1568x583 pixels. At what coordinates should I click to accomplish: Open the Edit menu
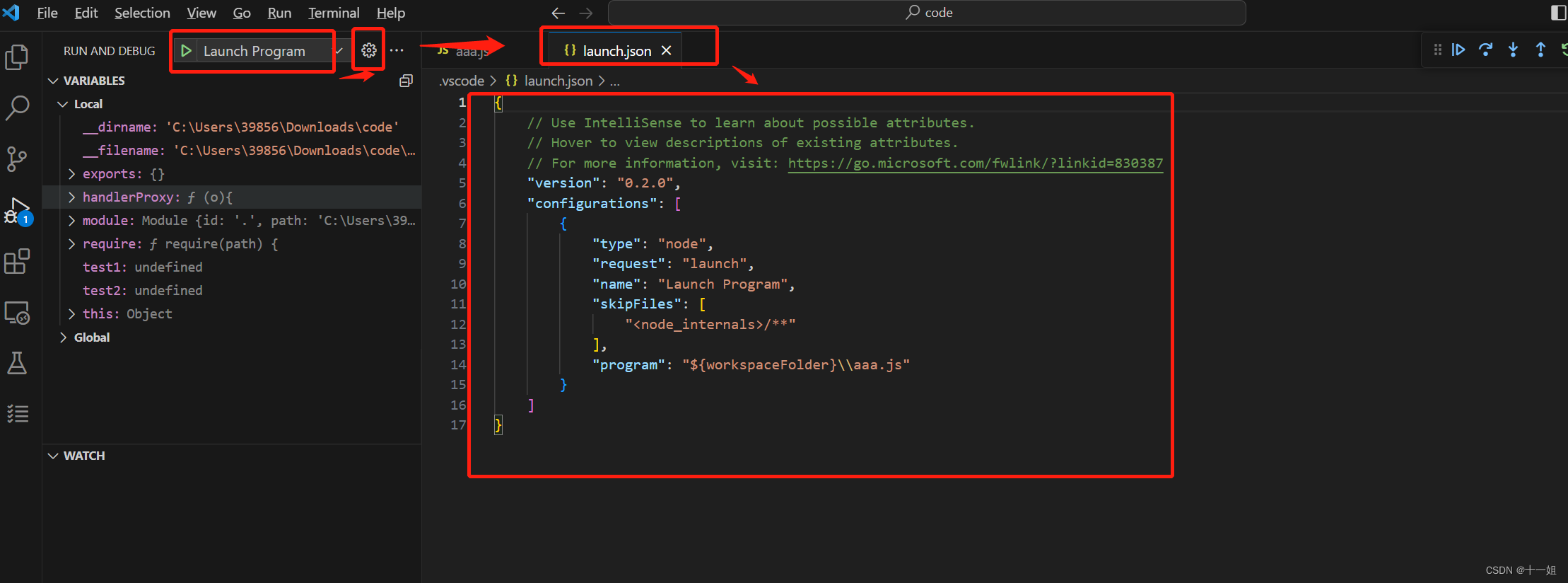pyautogui.click(x=86, y=13)
